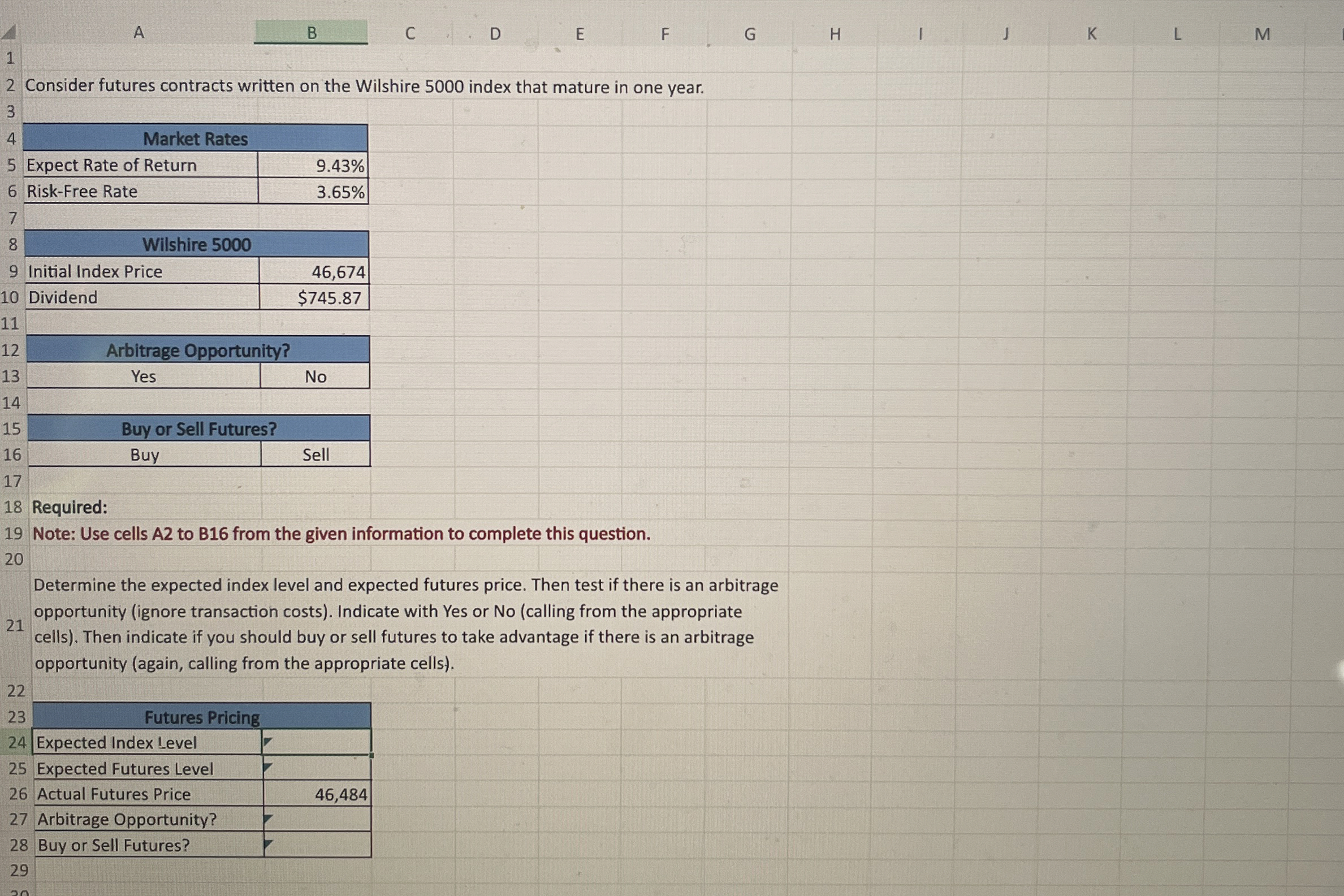This screenshot has width=1344, height=896.
Task: Select the Initial Index Price value 46,674
Action: click(x=314, y=271)
